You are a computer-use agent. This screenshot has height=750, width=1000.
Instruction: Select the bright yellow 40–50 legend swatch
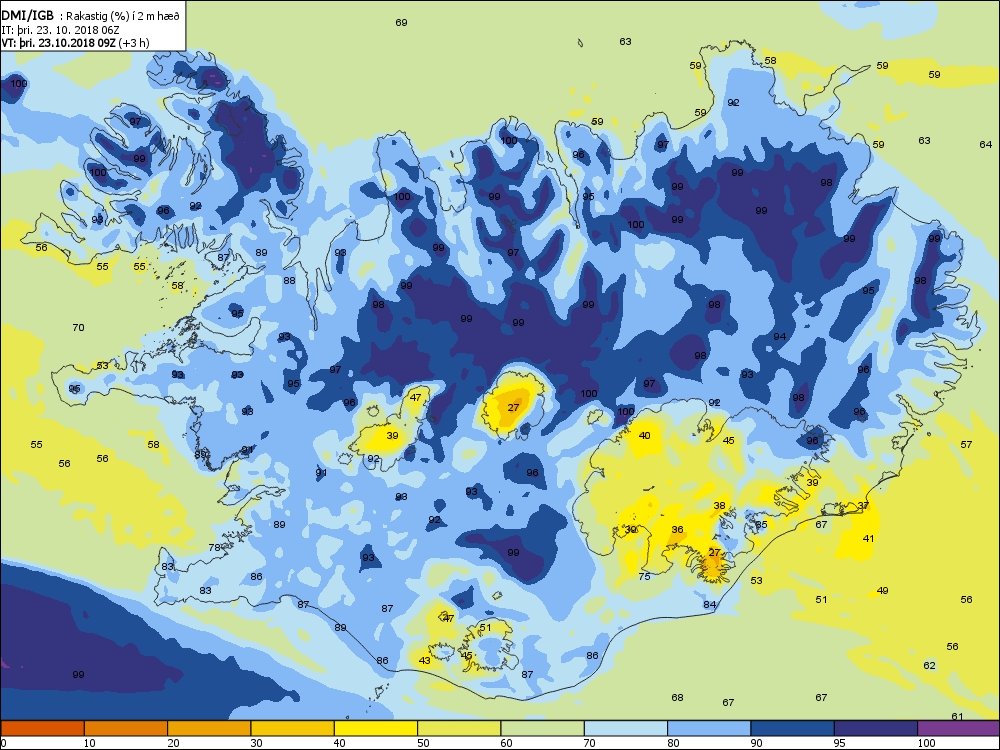click(x=376, y=728)
